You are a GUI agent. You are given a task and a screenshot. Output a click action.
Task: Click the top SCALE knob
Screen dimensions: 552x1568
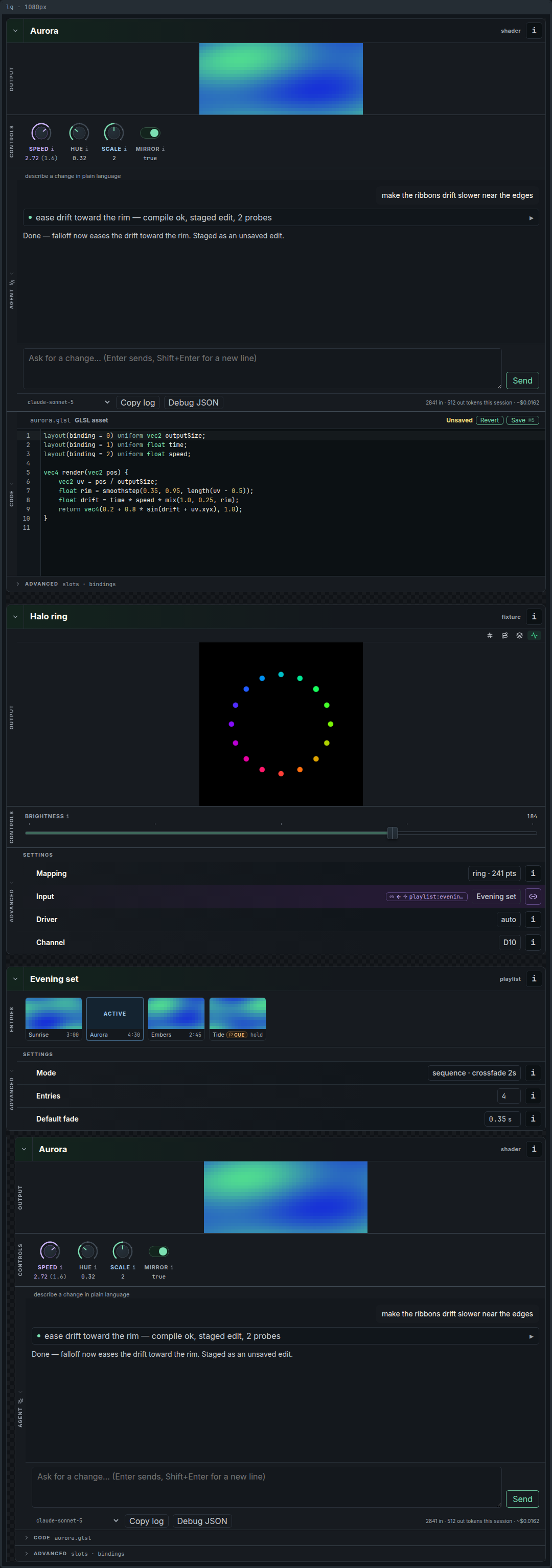(x=114, y=132)
